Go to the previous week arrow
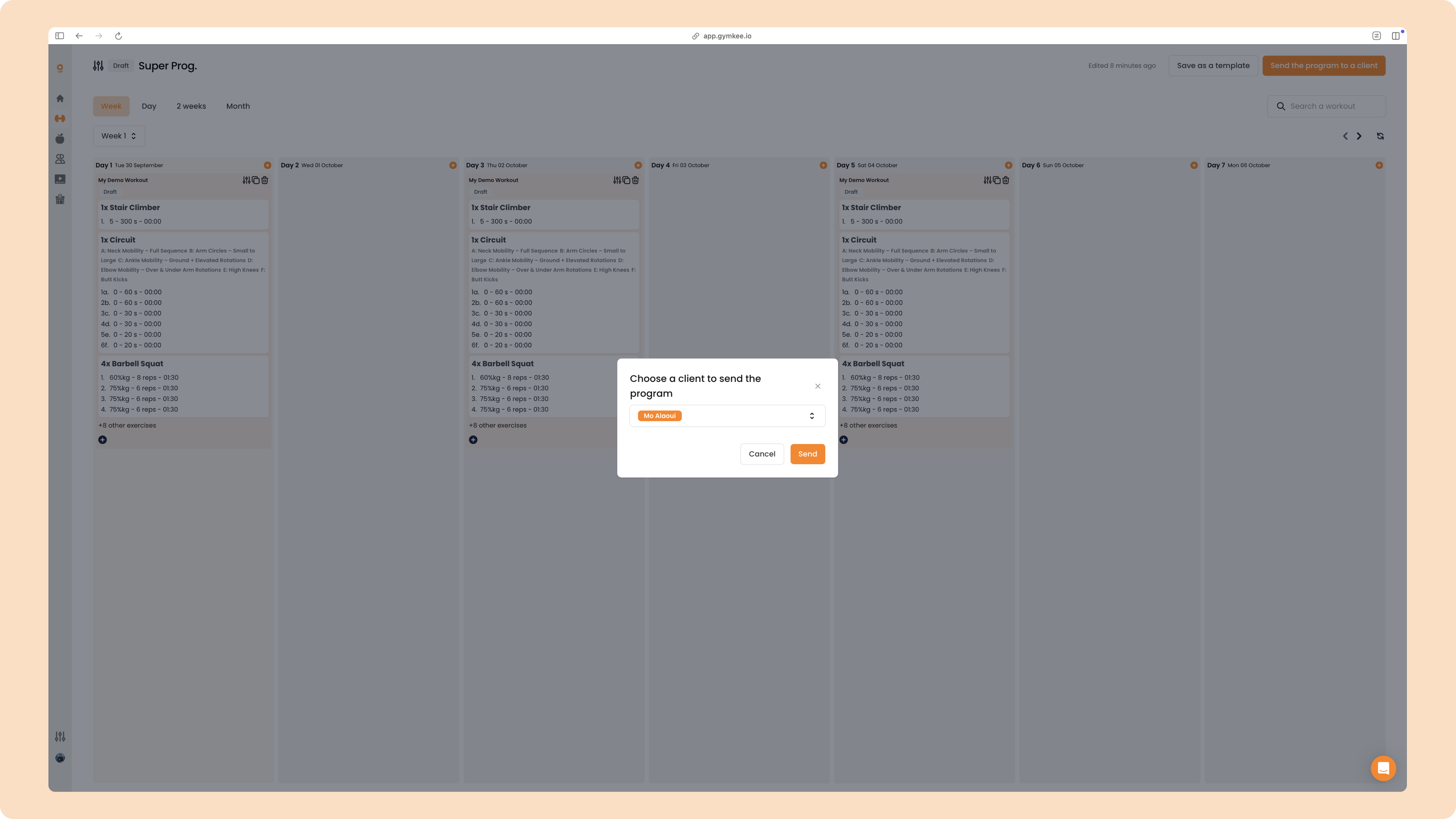This screenshot has width=1456, height=819. pos(1345,136)
